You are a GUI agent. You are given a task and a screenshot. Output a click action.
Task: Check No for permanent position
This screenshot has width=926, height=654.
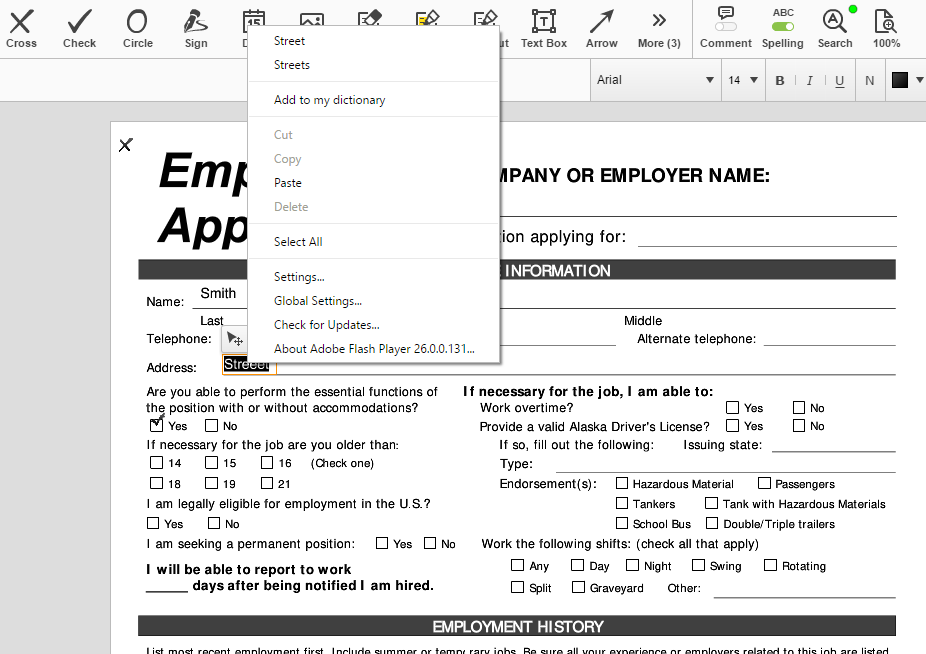[x=430, y=543]
